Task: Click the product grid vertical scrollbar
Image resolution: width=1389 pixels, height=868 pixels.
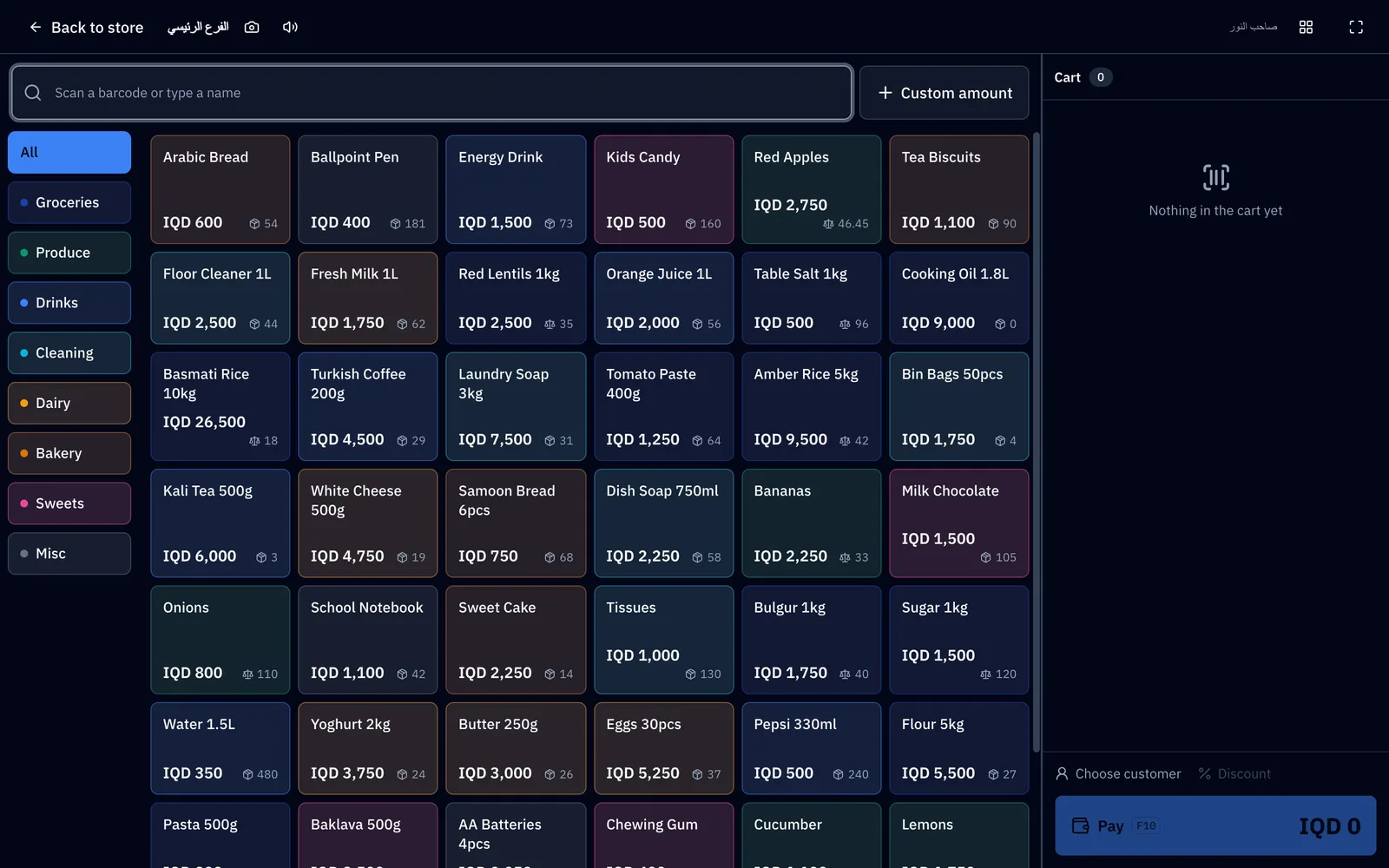Action: pos(1036,443)
